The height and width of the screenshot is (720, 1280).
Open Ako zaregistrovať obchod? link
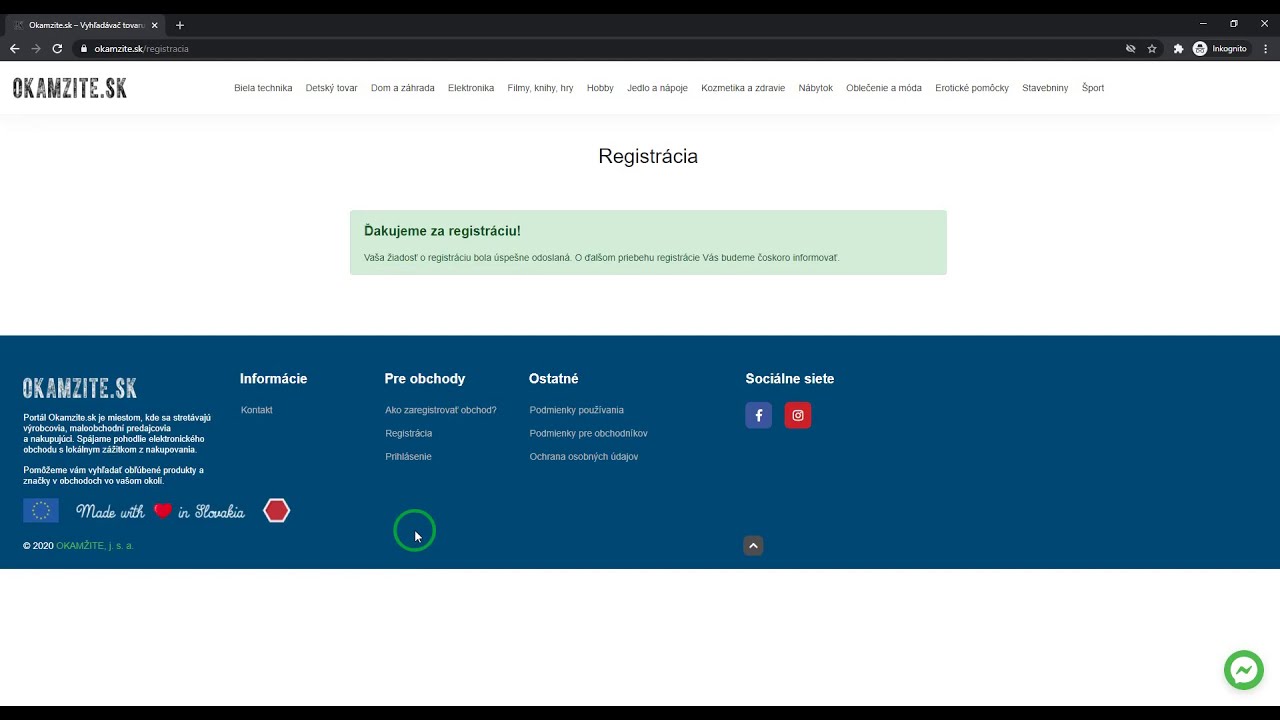(x=441, y=410)
